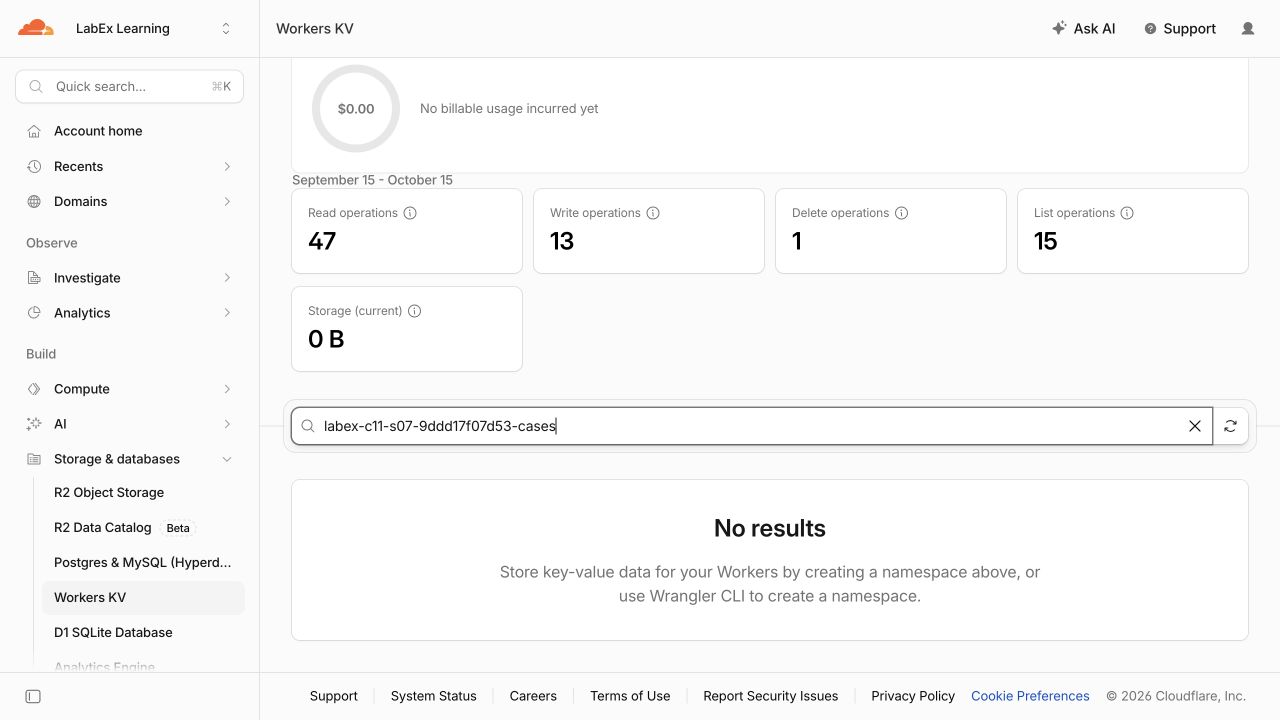Click the Storage & databases folder icon

pyautogui.click(x=34, y=459)
